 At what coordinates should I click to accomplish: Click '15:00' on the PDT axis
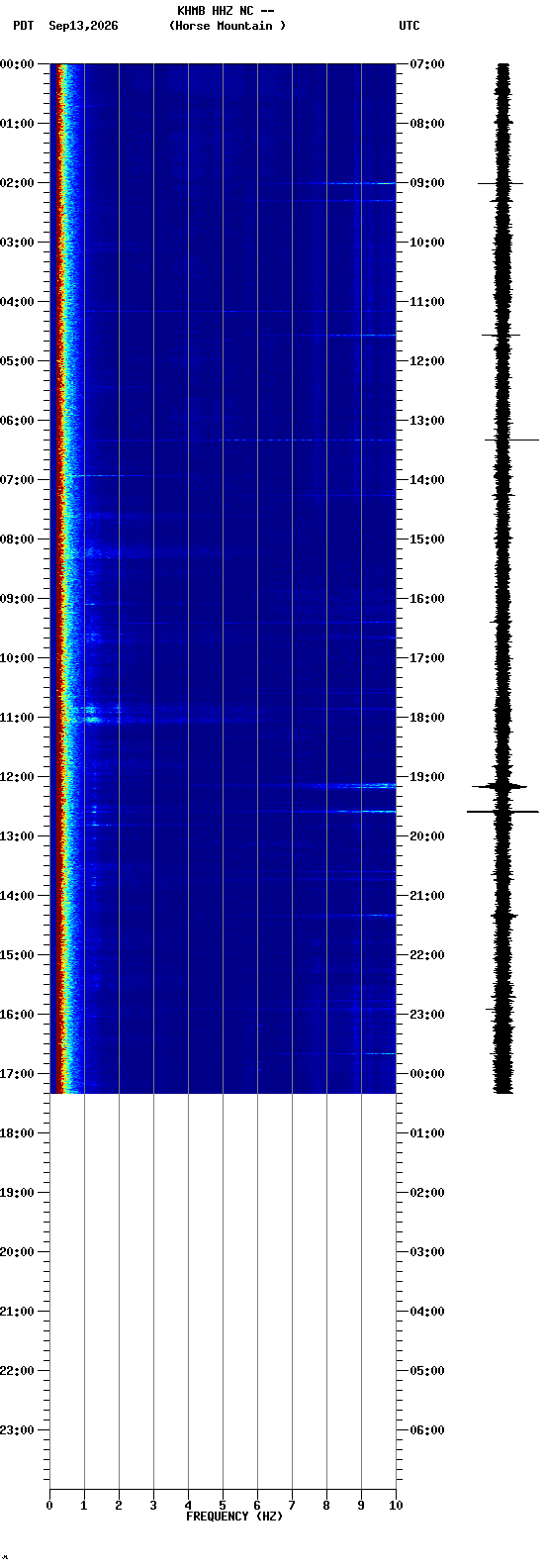(x=18, y=955)
